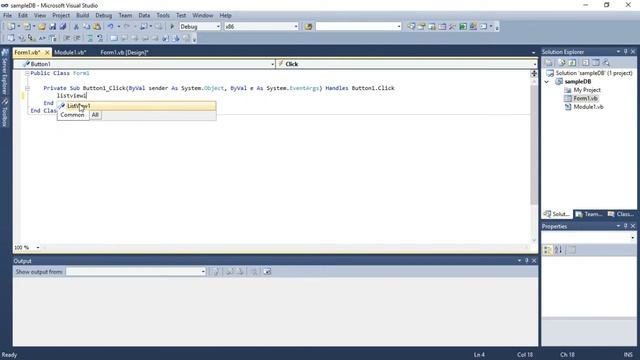Close the Output panel
Image resolution: width=640 pixels, height=360 pixels.
click(534, 260)
